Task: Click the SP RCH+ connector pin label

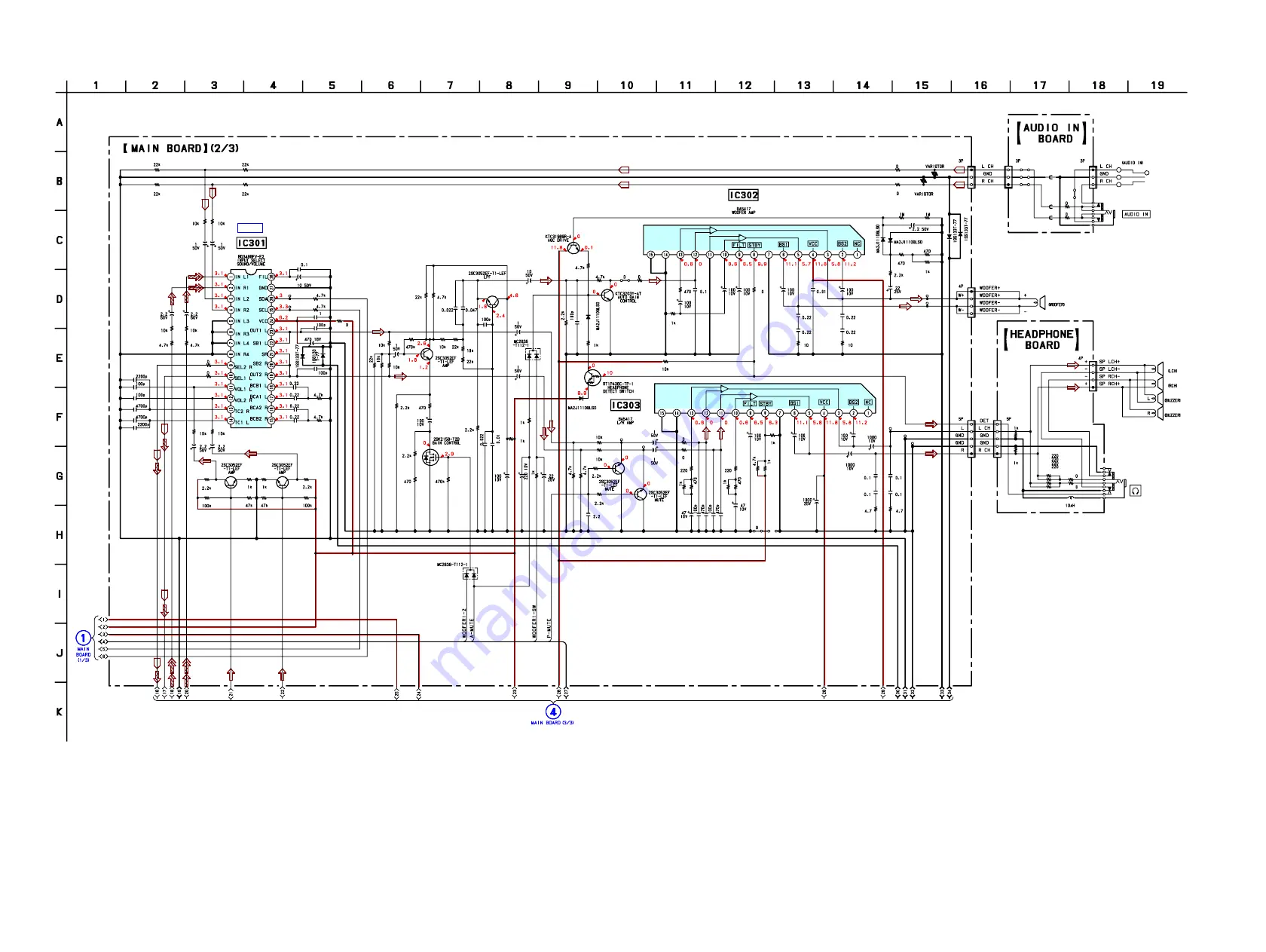Action: click(x=1109, y=384)
